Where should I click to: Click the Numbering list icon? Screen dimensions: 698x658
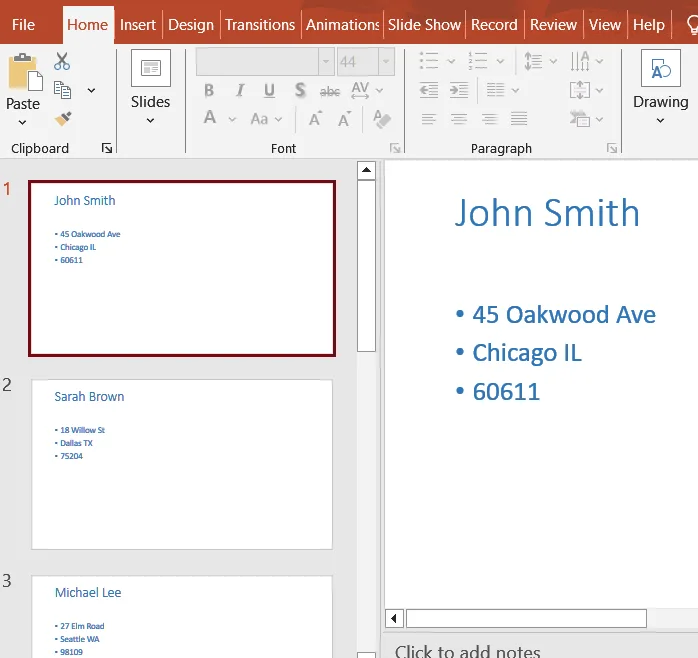point(478,61)
